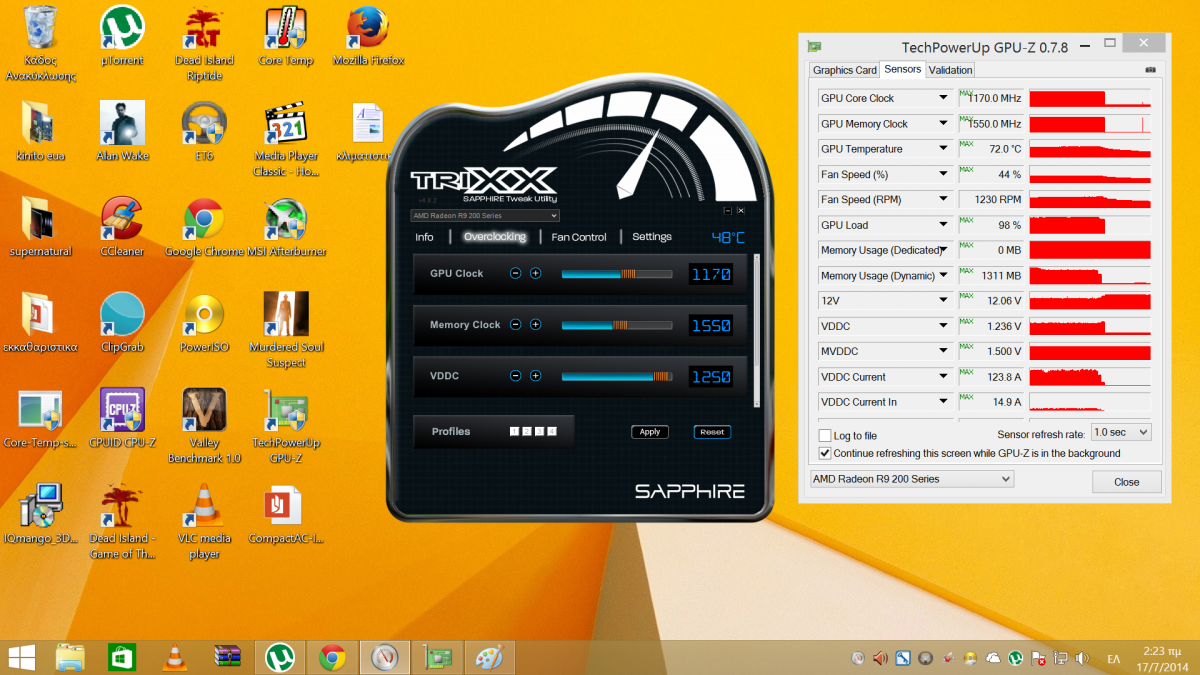Load TRIXX profile 1

pos(514,432)
